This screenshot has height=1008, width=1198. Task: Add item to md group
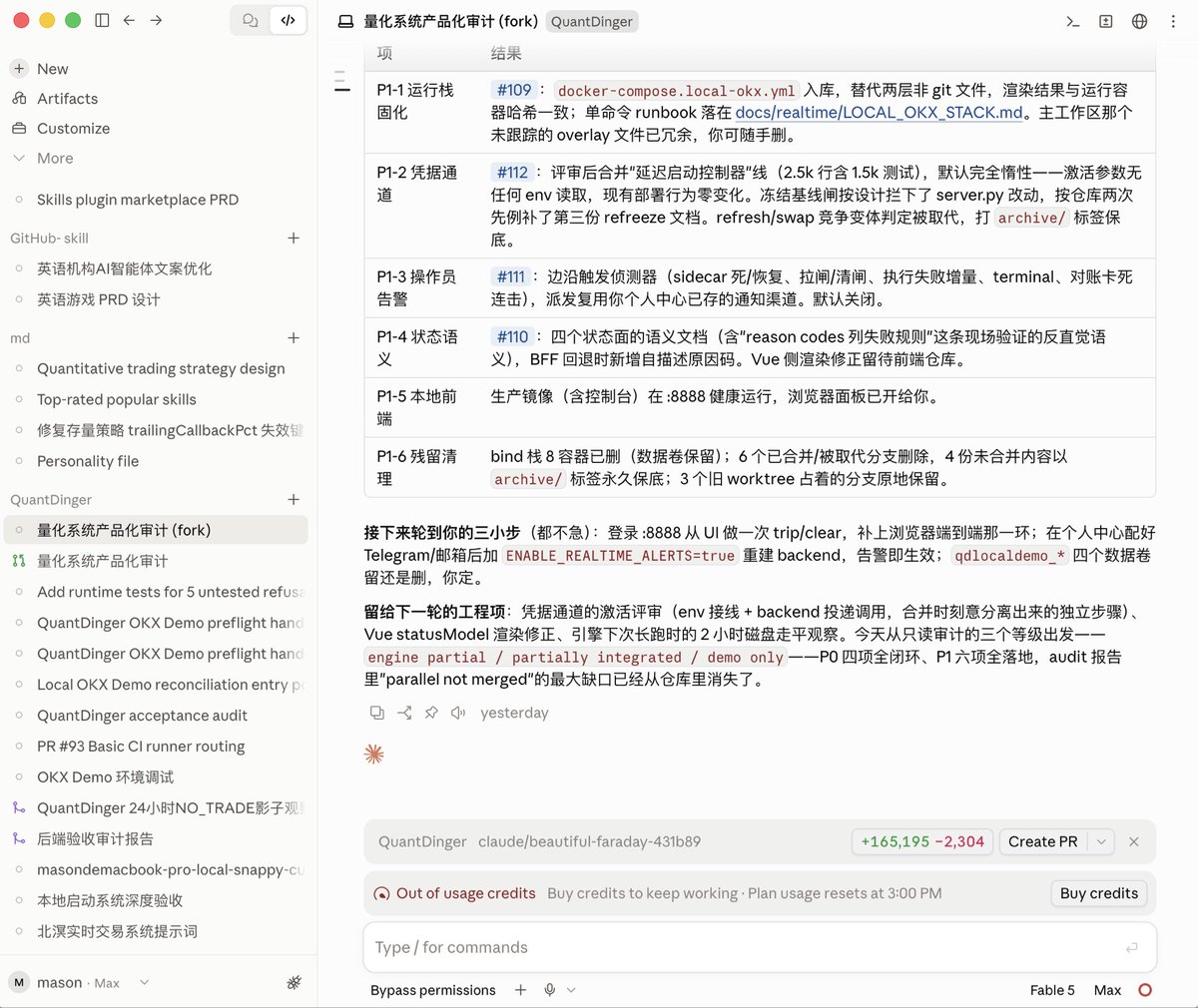pos(294,338)
